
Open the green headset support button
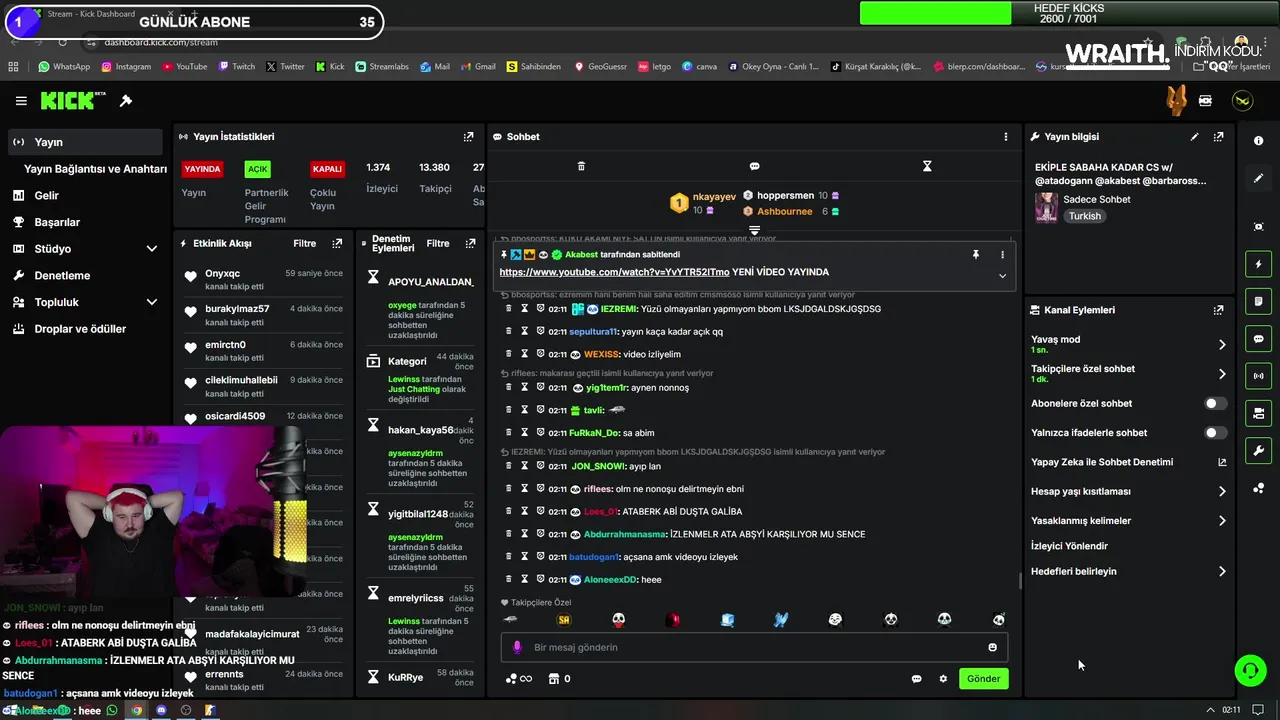point(1250,670)
